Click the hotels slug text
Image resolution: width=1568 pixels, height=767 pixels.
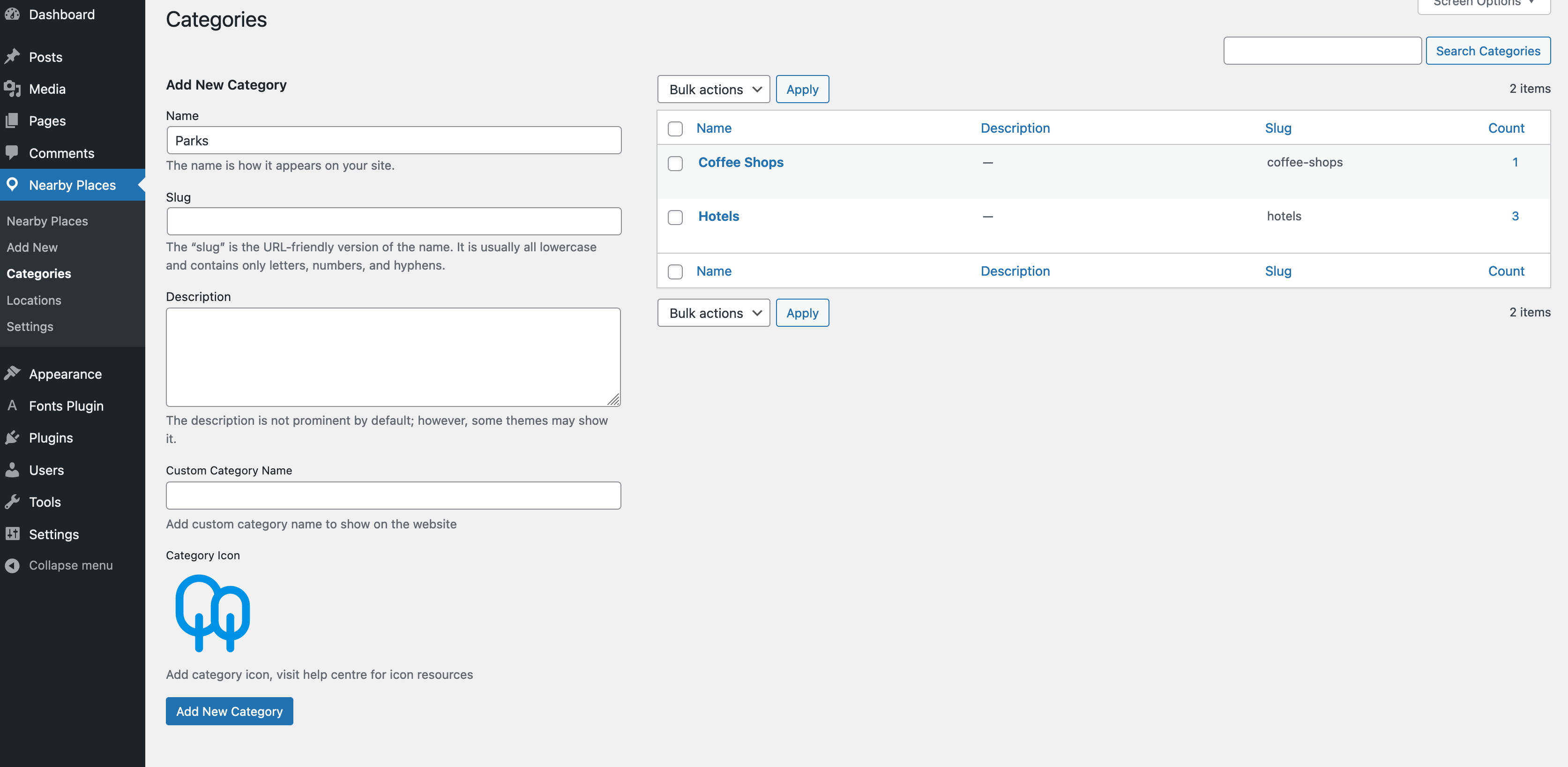pos(1284,216)
